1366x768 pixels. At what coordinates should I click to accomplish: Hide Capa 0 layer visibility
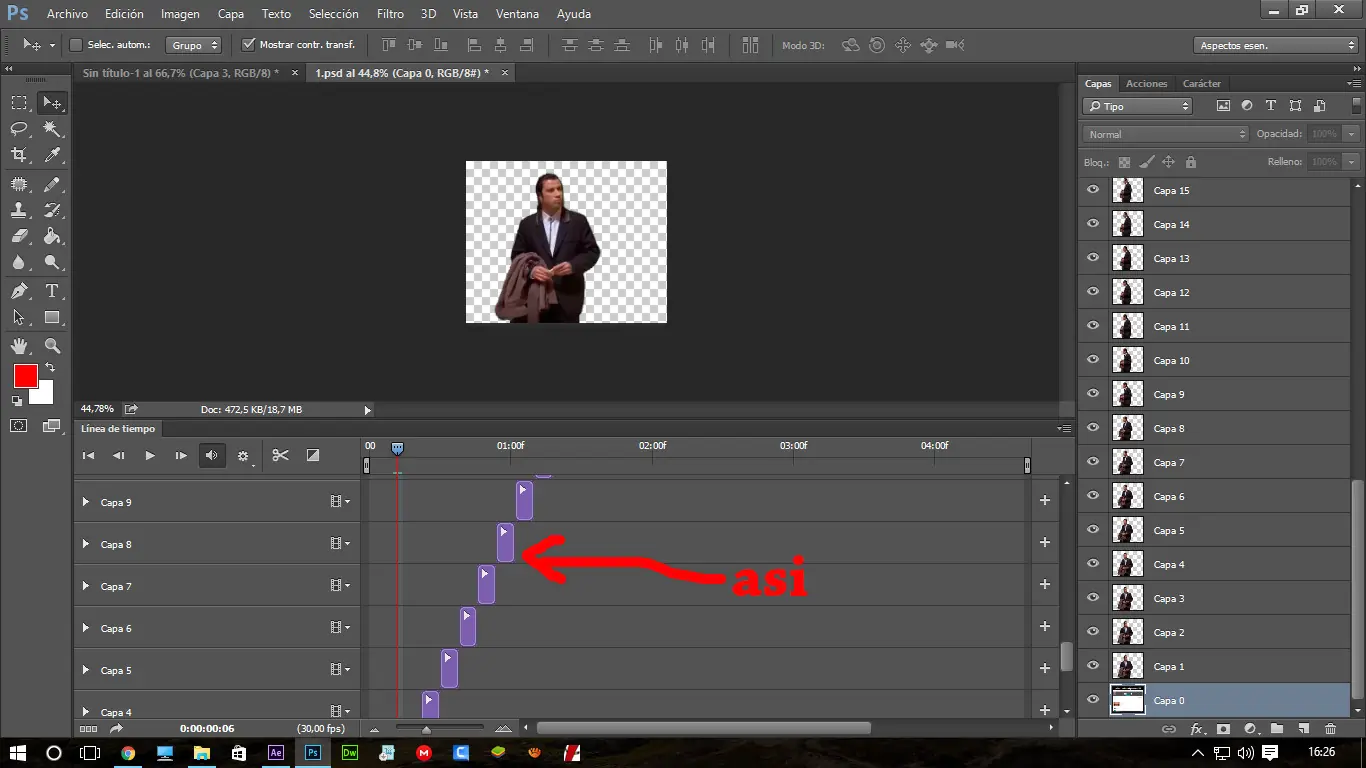point(1092,700)
